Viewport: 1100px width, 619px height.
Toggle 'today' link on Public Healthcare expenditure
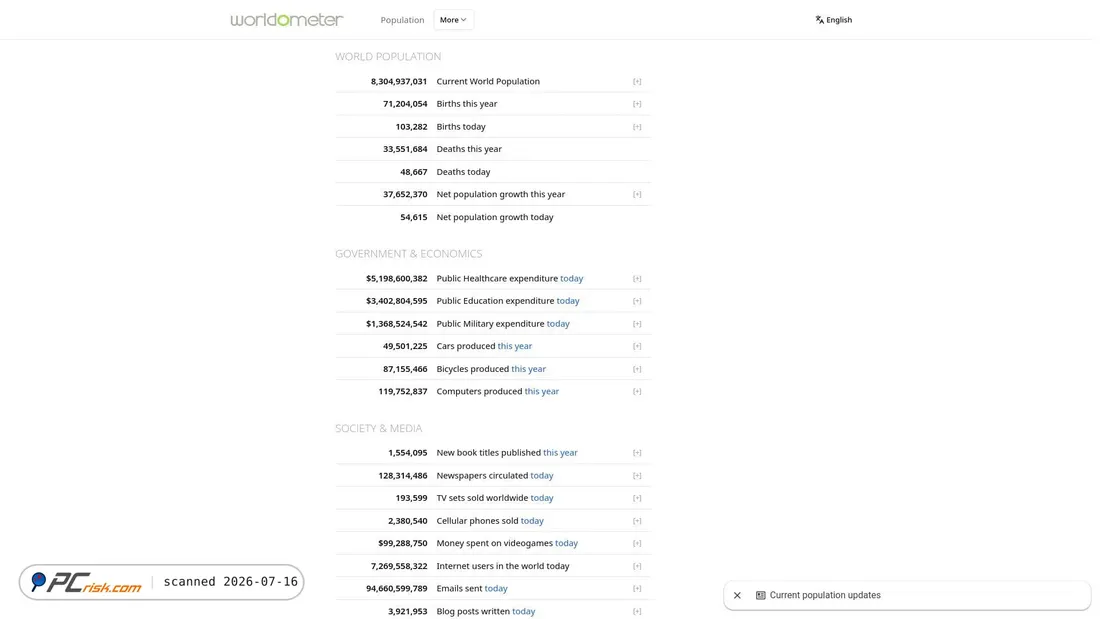coord(572,279)
